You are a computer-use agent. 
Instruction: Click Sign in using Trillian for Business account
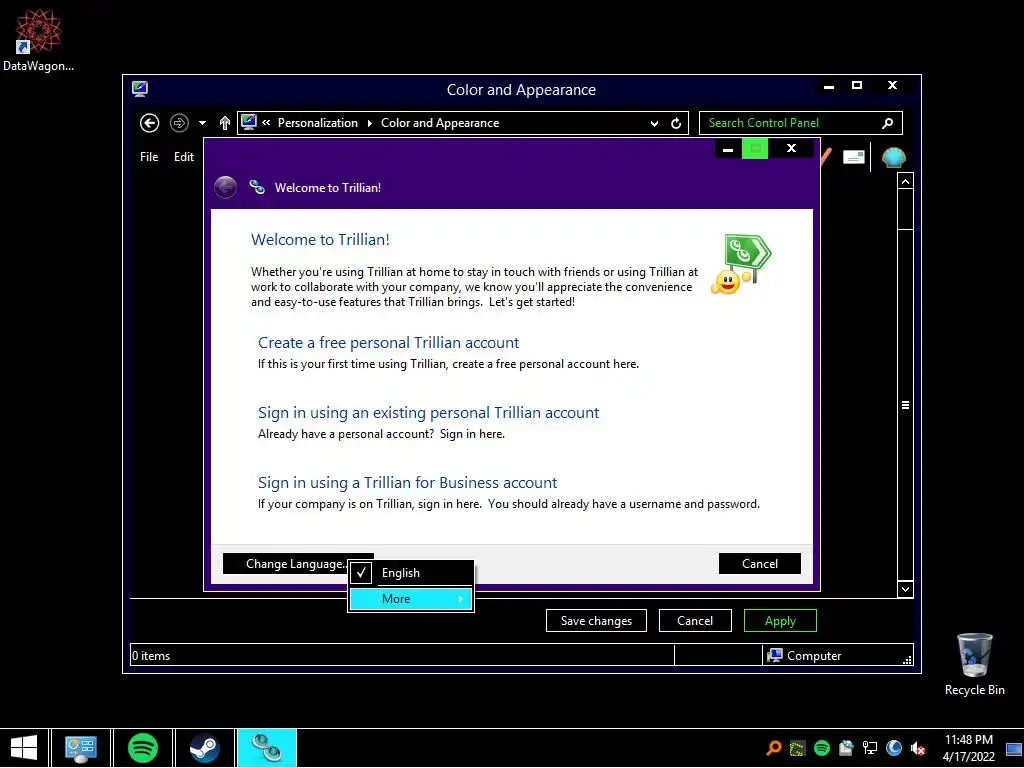pos(408,483)
